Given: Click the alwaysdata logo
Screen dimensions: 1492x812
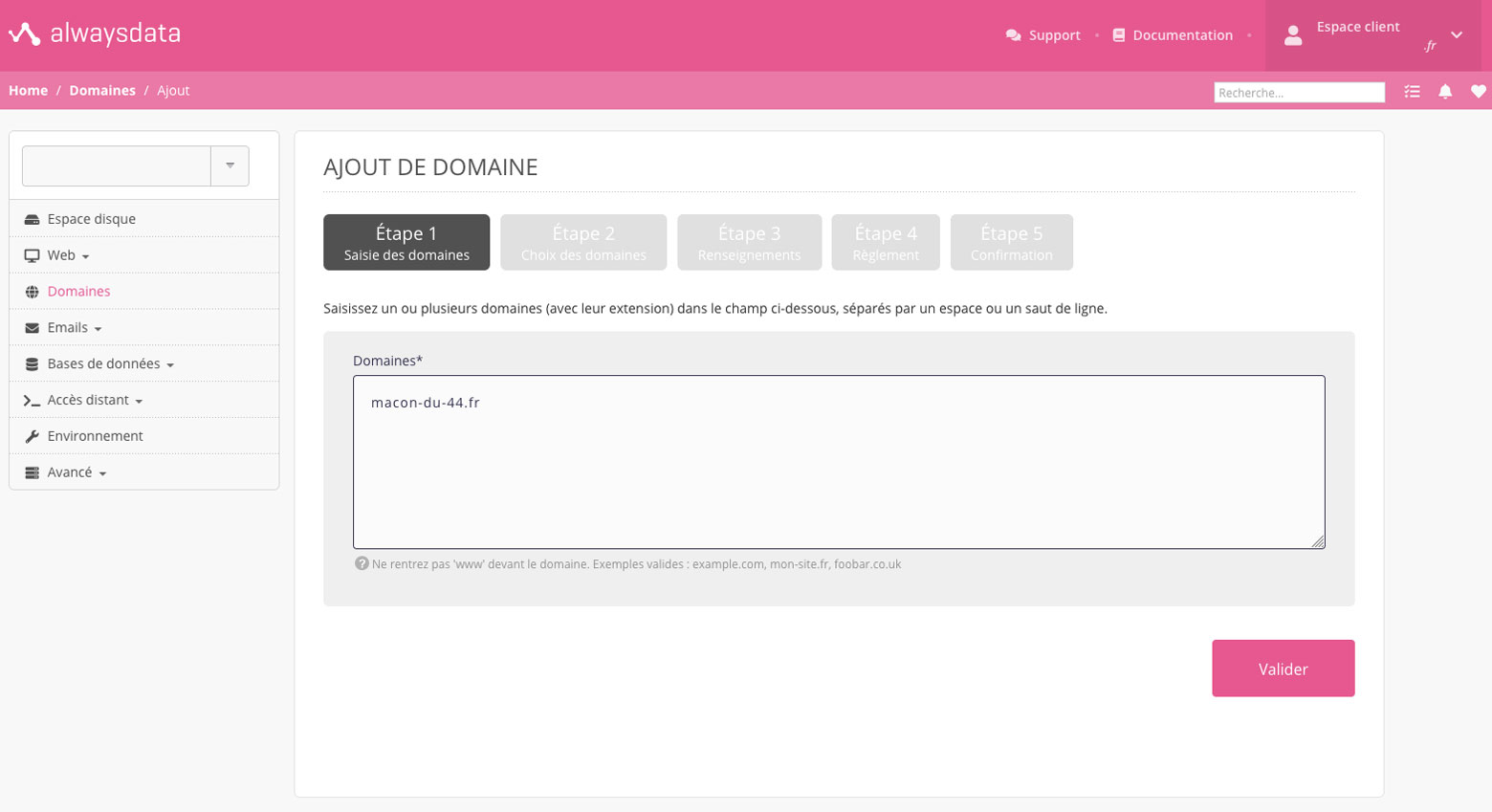Looking at the screenshot, I should [x=94, y=34].
